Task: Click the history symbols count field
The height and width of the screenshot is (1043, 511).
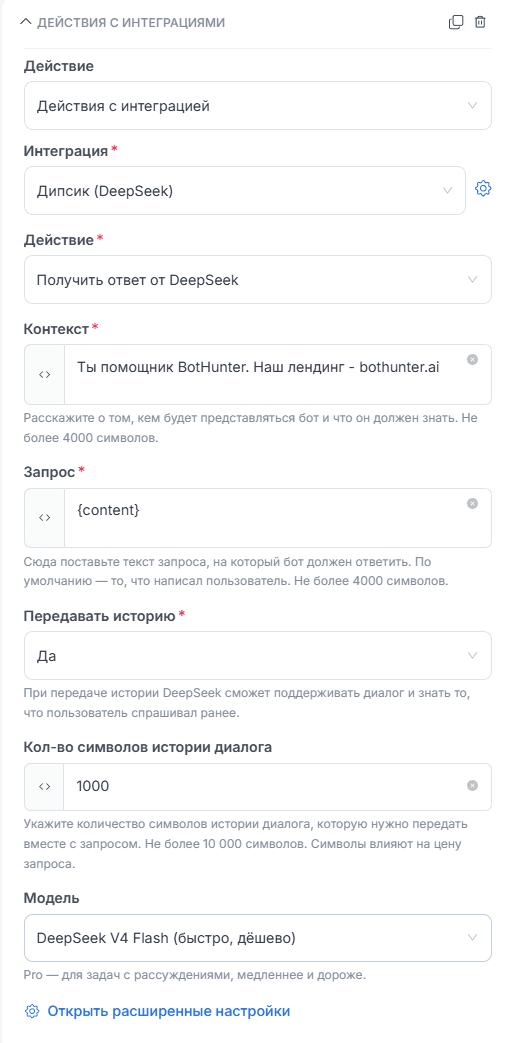Action: 265,786
